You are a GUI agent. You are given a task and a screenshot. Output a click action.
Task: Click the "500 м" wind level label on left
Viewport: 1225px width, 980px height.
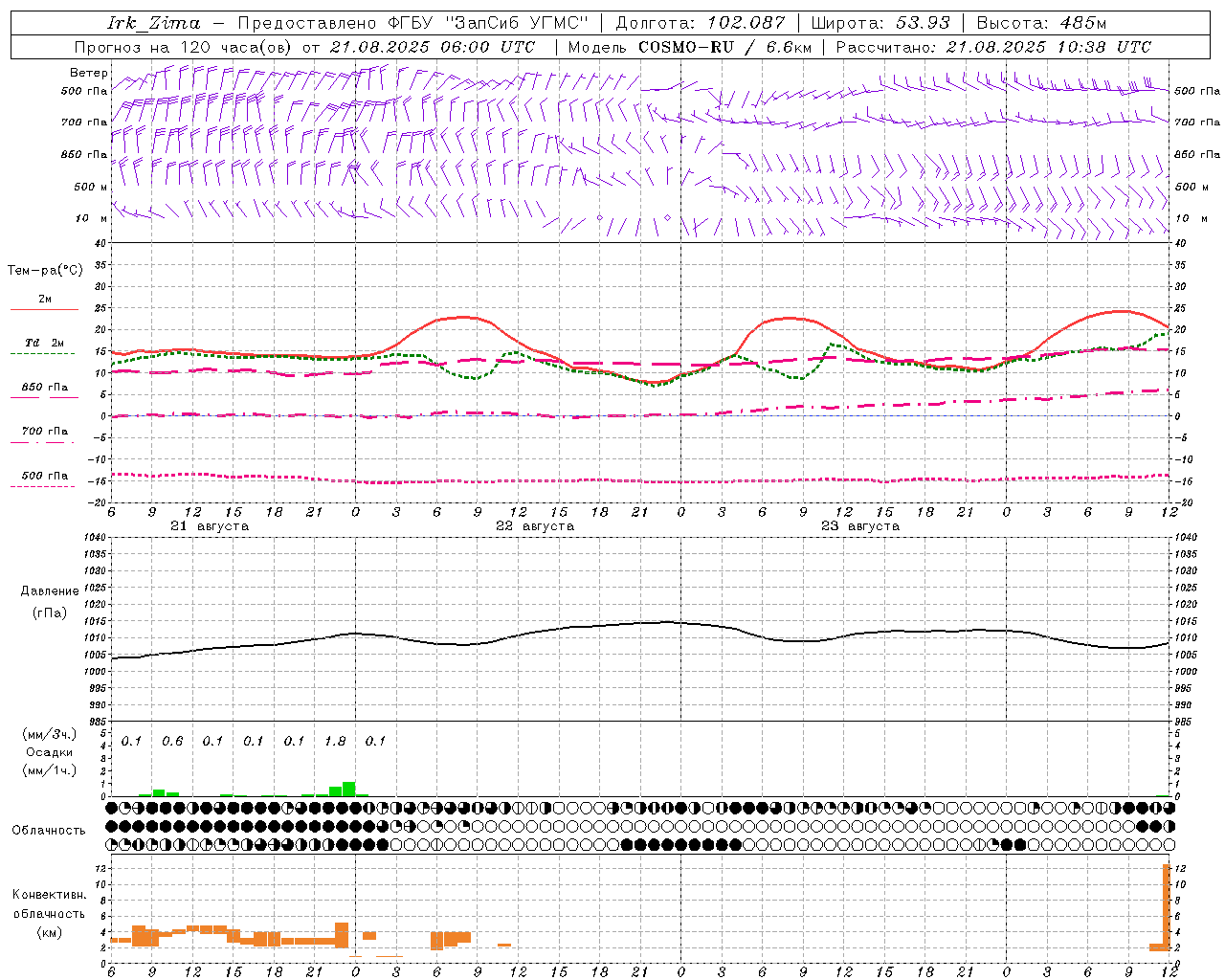92,187
